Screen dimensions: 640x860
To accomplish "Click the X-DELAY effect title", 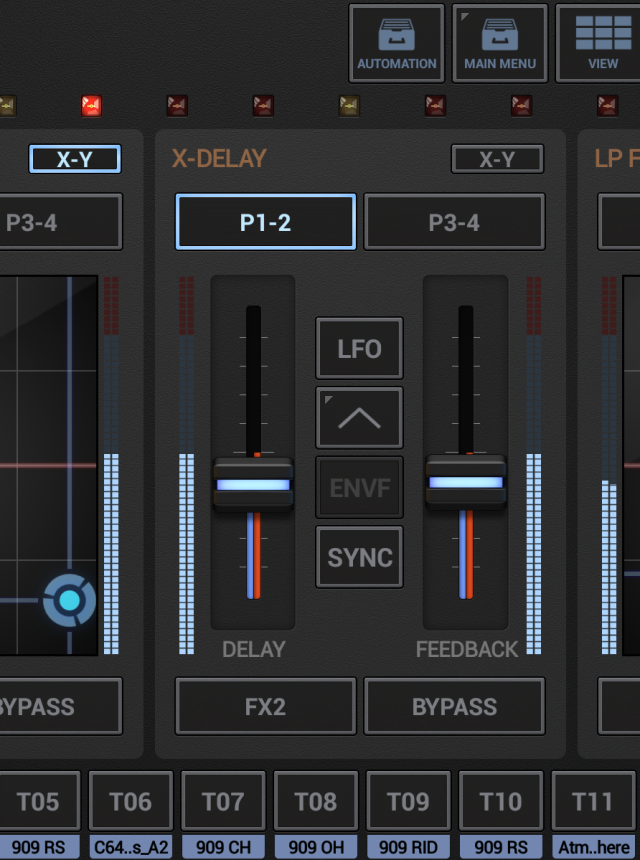I will point(219,159).
